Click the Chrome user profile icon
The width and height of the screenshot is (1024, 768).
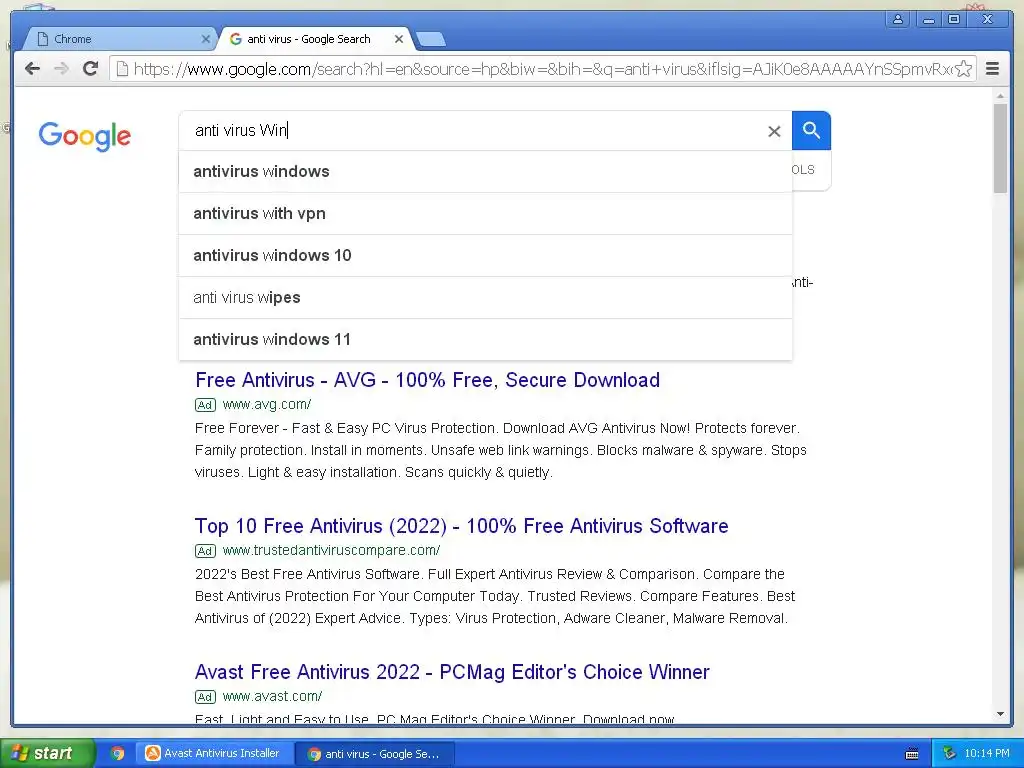pos(898,19)
